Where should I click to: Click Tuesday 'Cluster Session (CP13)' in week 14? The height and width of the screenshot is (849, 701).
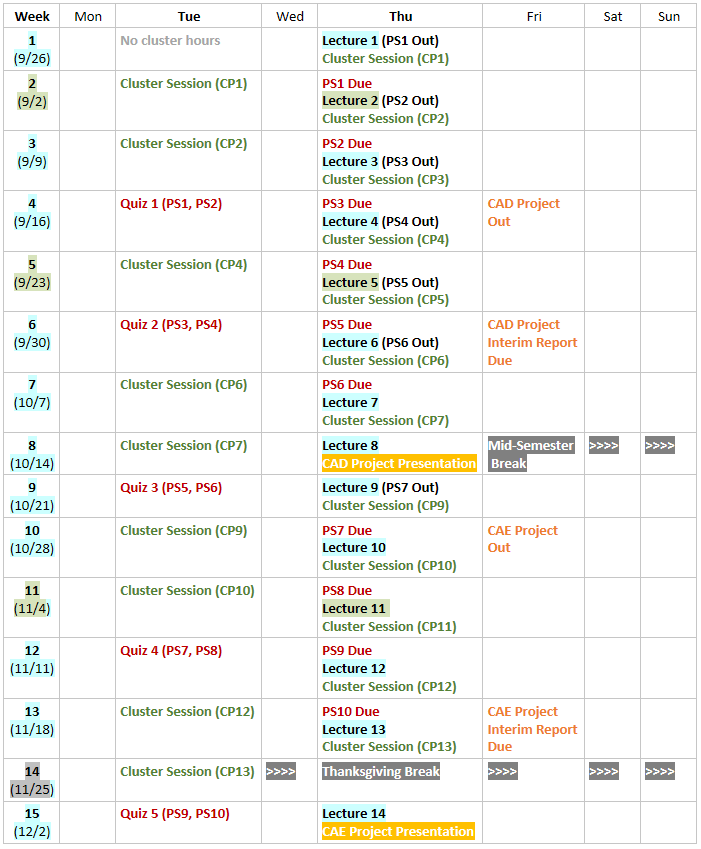point(187,771)
